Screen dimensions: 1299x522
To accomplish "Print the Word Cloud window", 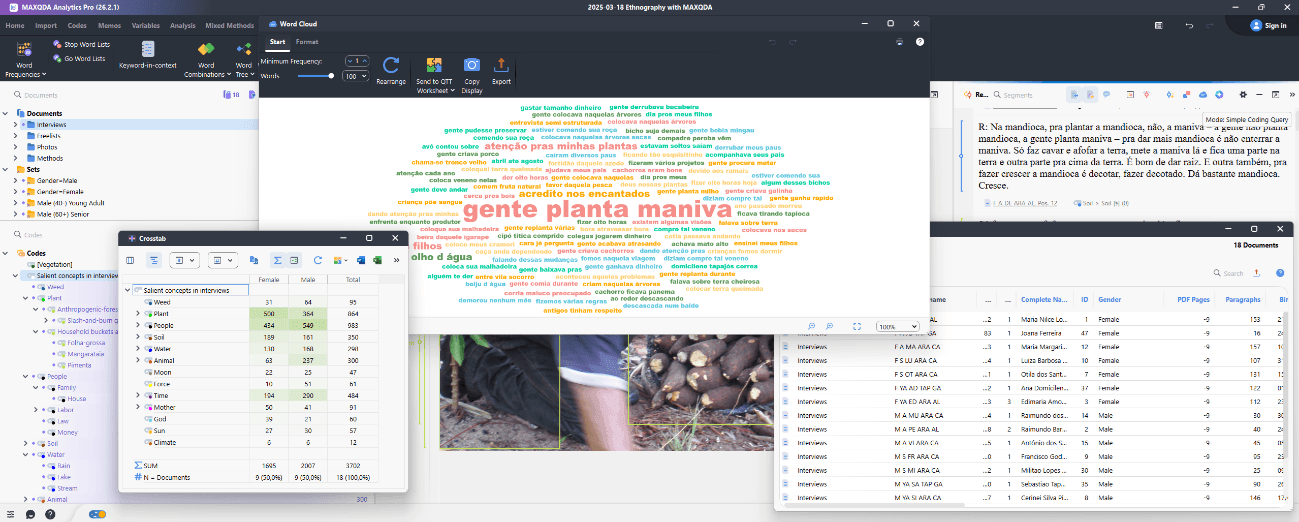I will [x=900, y=42].
